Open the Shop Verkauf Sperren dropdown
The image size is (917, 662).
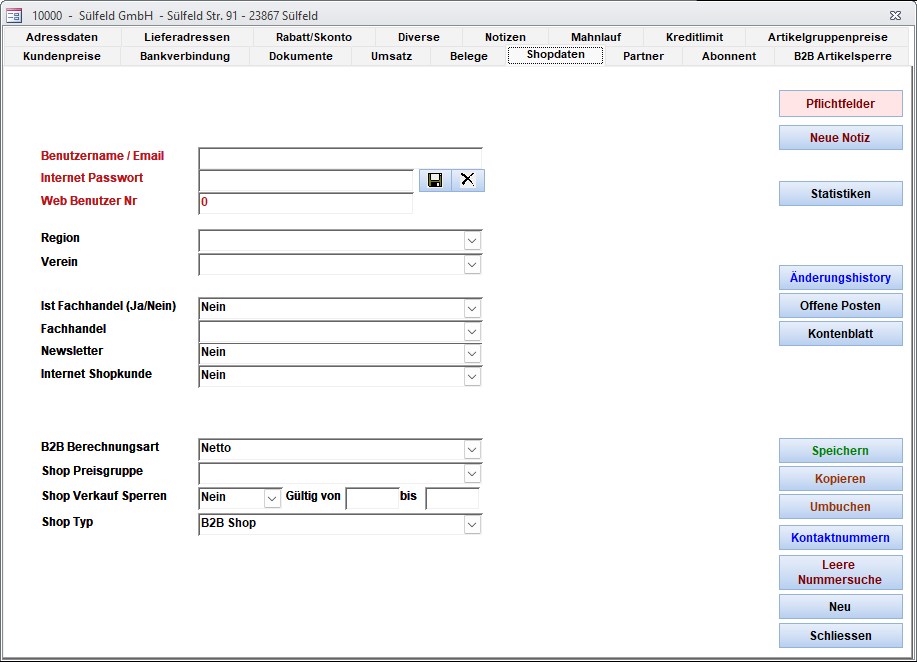pyautogui.click(x=272, y=498)
